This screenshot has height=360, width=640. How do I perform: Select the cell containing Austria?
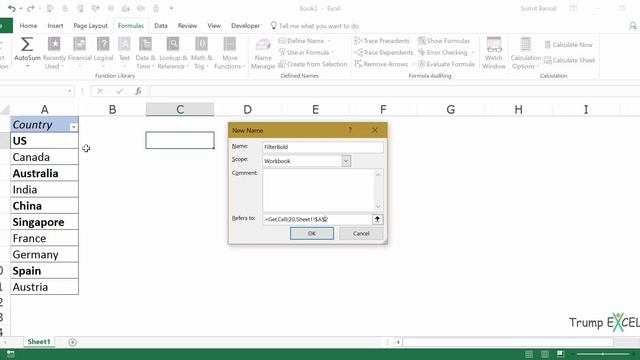pyautogui.click(x=44, y=287)
